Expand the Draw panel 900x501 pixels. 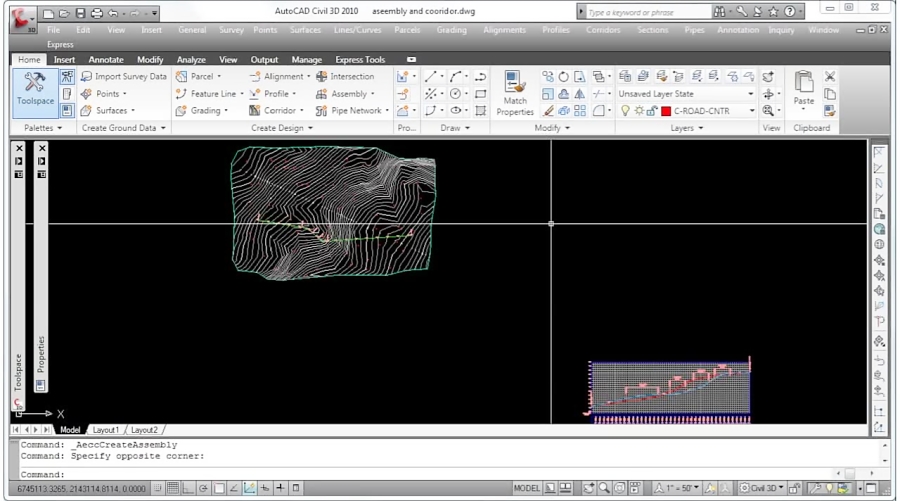point(455,128)
